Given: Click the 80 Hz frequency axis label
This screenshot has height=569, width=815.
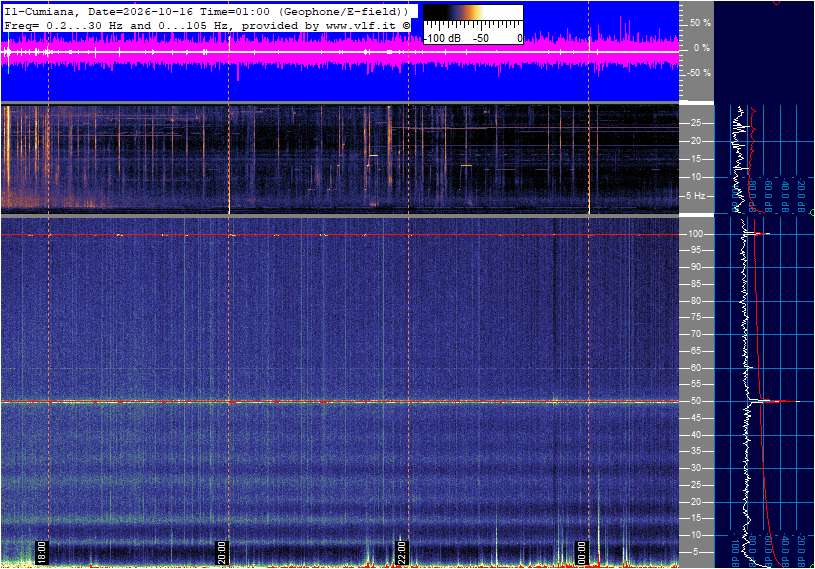Looking at the screenshot, I should click(x=695, y=301).
